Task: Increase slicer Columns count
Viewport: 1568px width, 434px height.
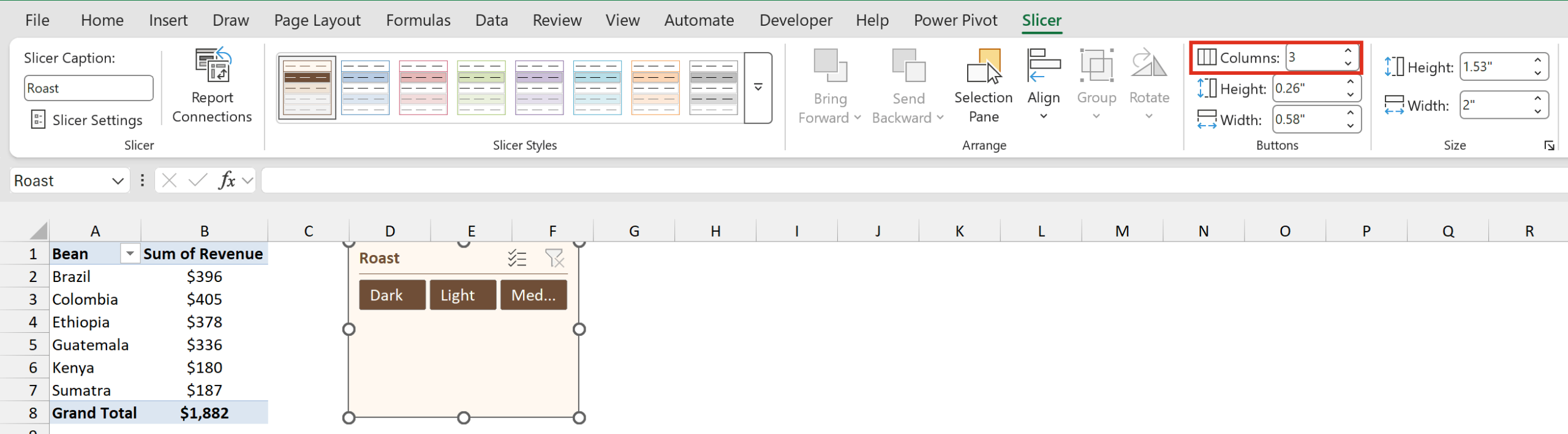Action: pyautogui.click(x=1348, y=51)
